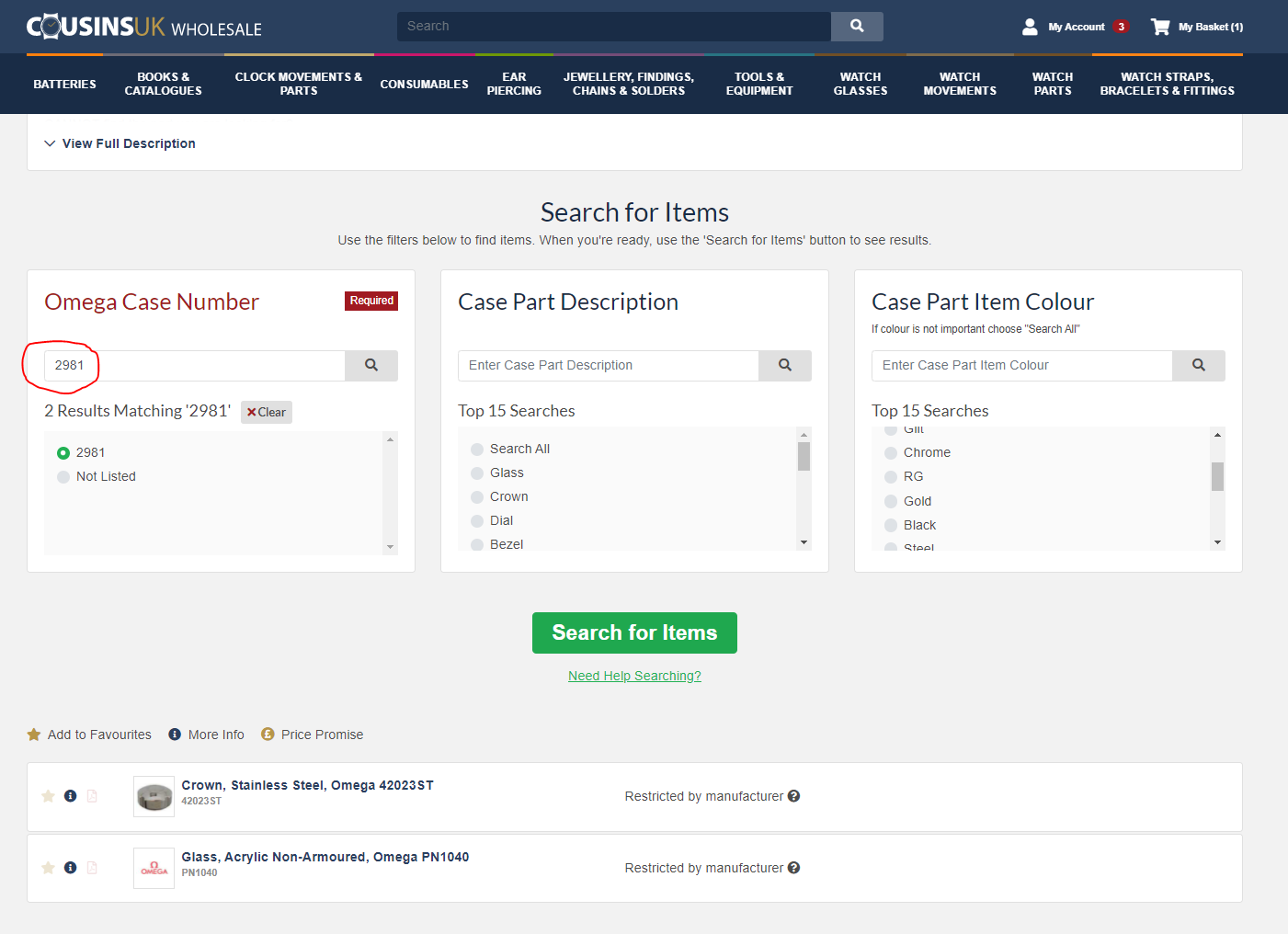This screenshot has height=934, width=1288.
Task: Select the 'Not Listed' radio option
Action: 63,477
